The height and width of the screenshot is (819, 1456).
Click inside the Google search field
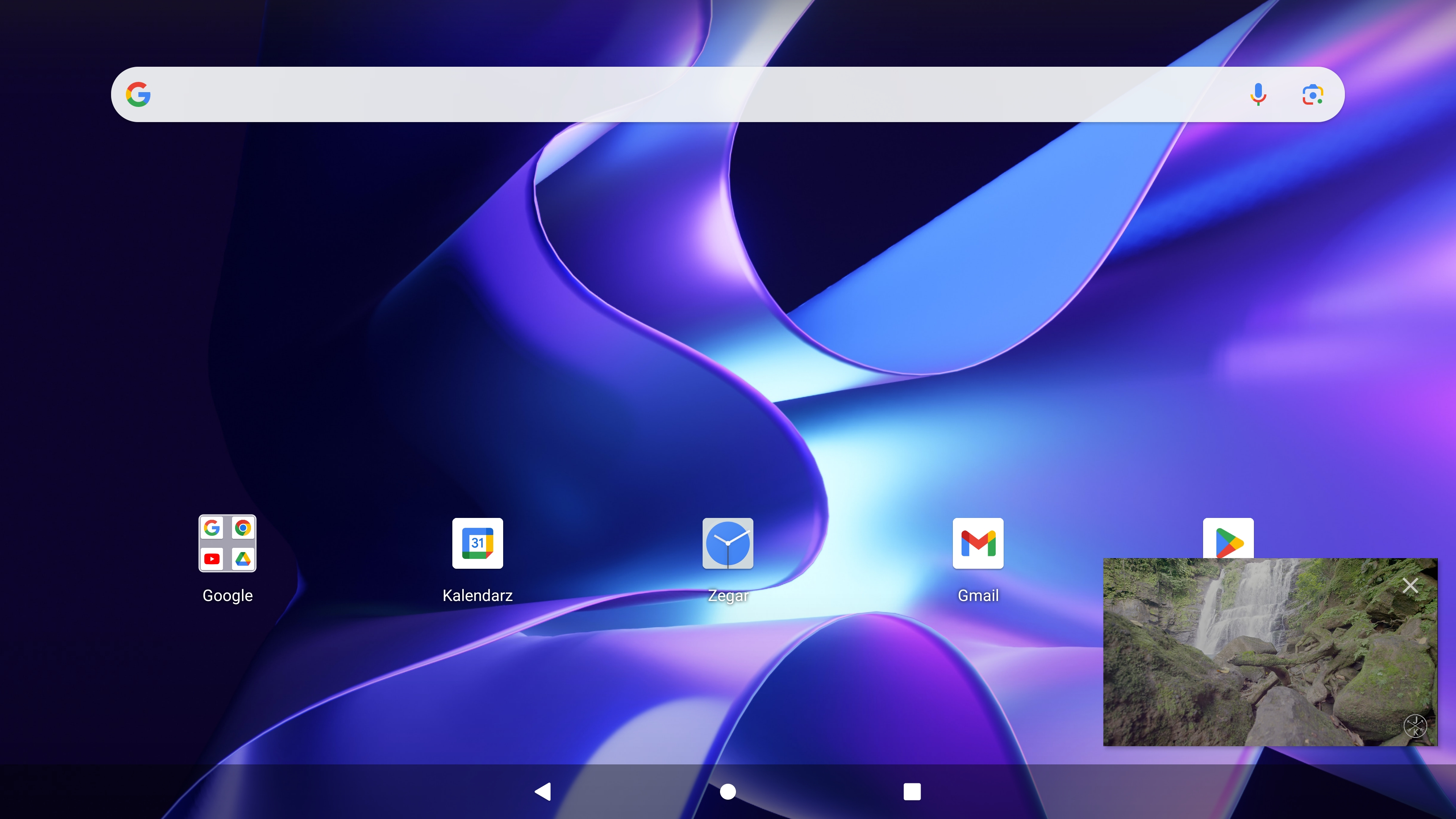[x=728, y=94]
